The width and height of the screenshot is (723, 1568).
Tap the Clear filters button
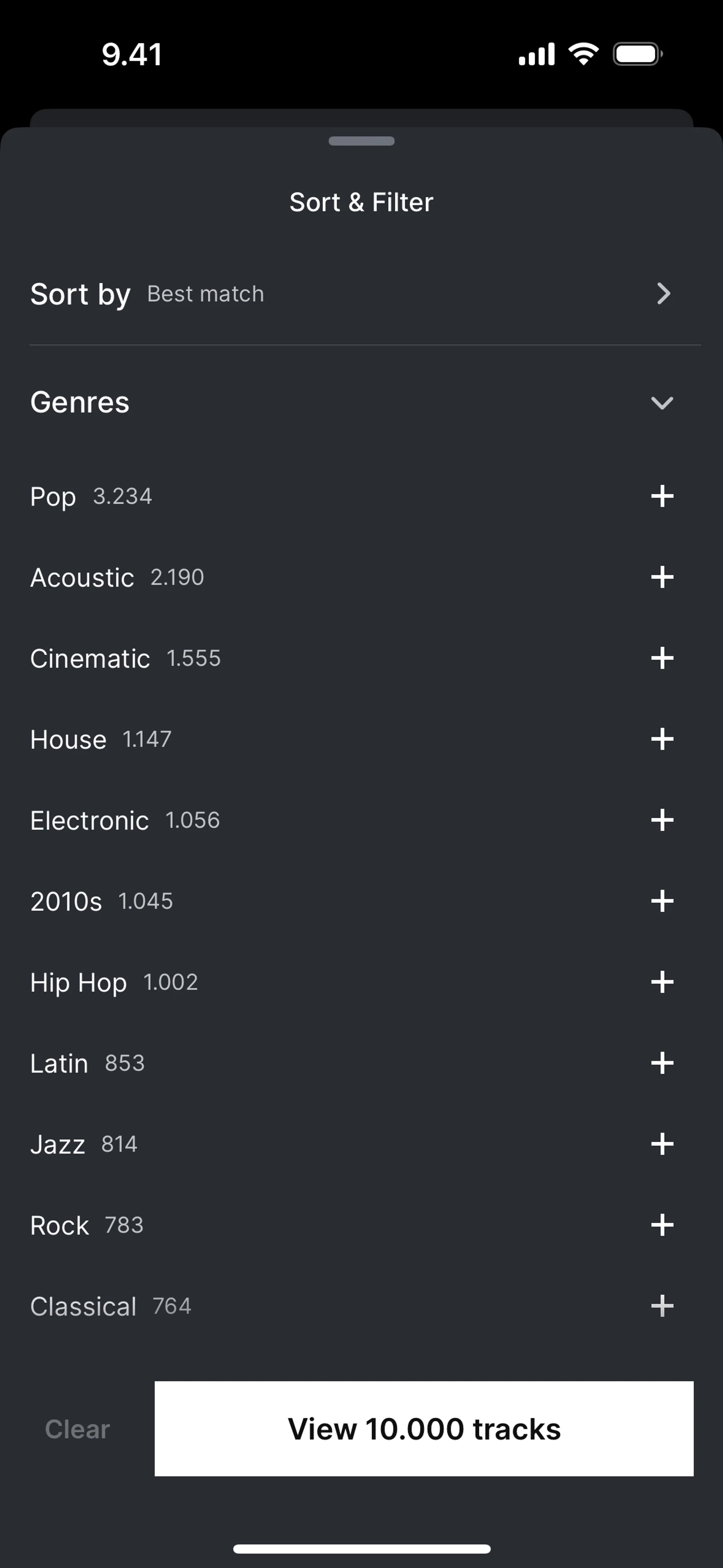point(77,1429)
